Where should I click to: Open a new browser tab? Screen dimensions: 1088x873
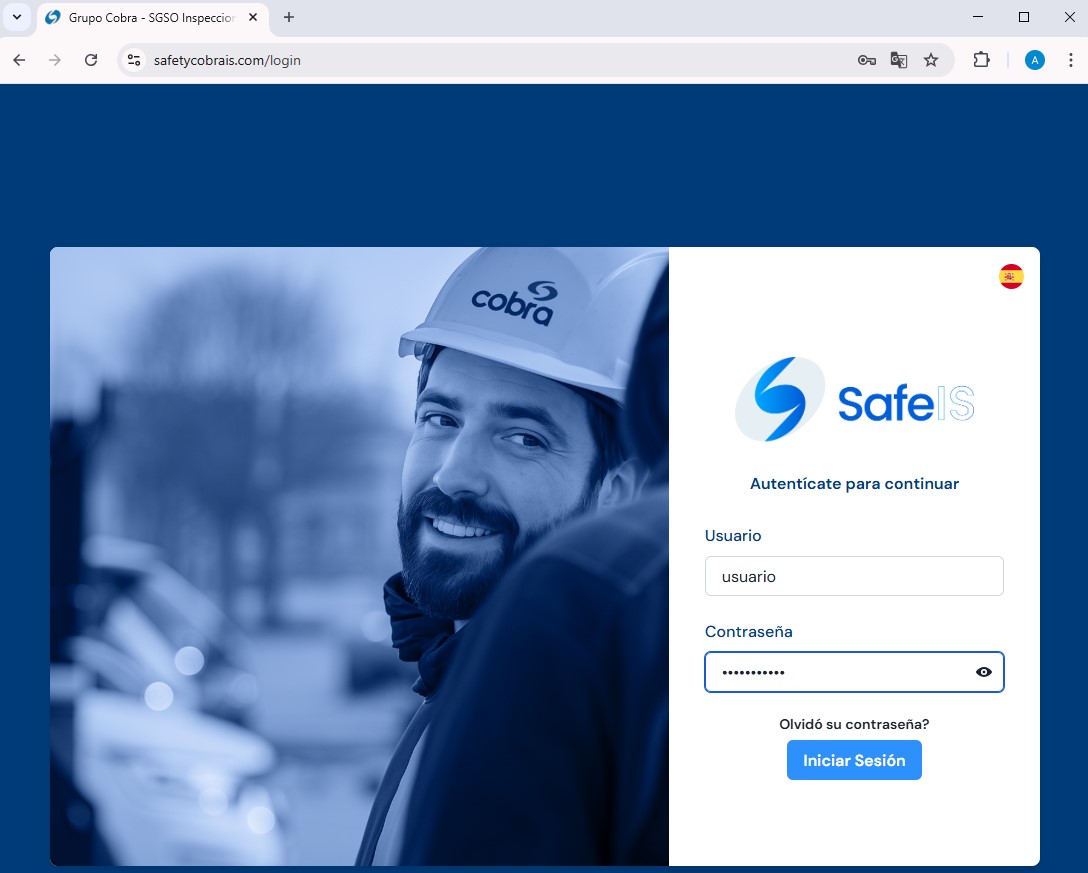289,17
